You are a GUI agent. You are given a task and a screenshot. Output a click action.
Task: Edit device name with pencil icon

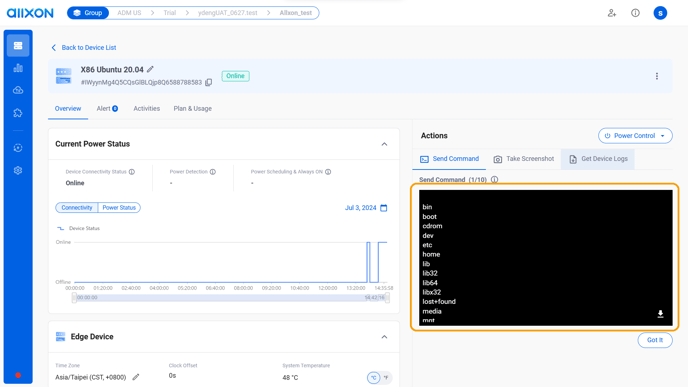click(150, 69)
